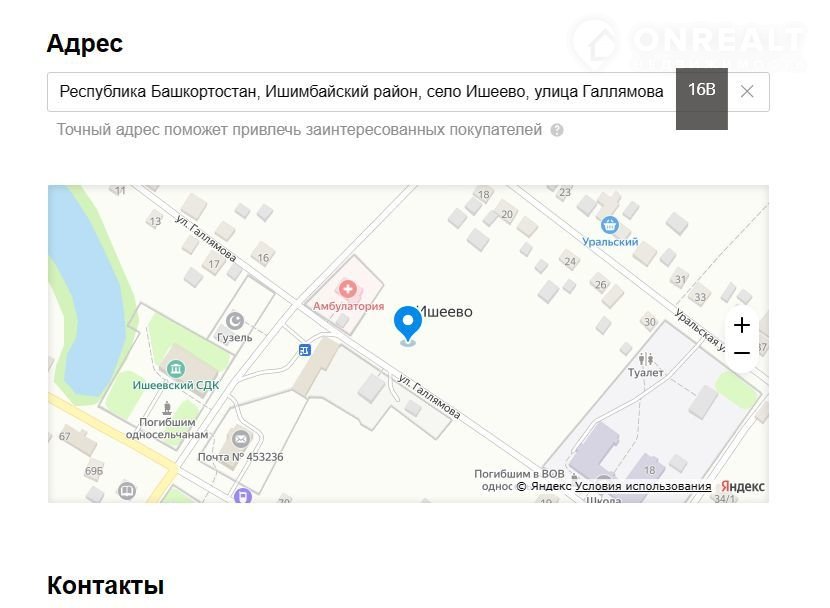830x608 pixels.
Task: Click the Амбулатория medical cross icon
Action: [348, 290]
